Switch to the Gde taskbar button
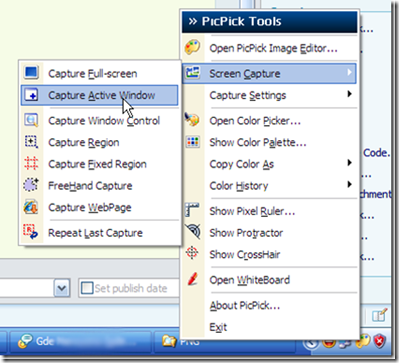Viewport: 399px width, 363px height. [x=81, y=342]
